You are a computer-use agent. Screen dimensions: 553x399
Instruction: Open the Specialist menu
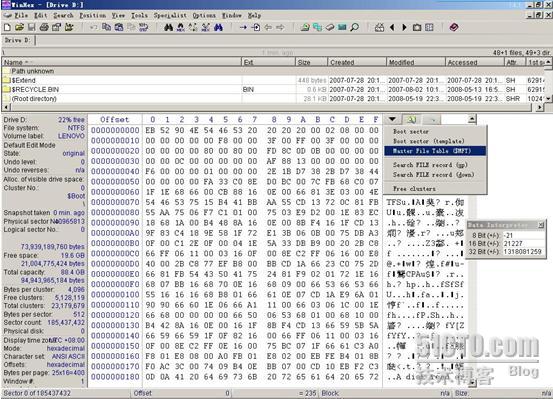[x=170, y=16]
